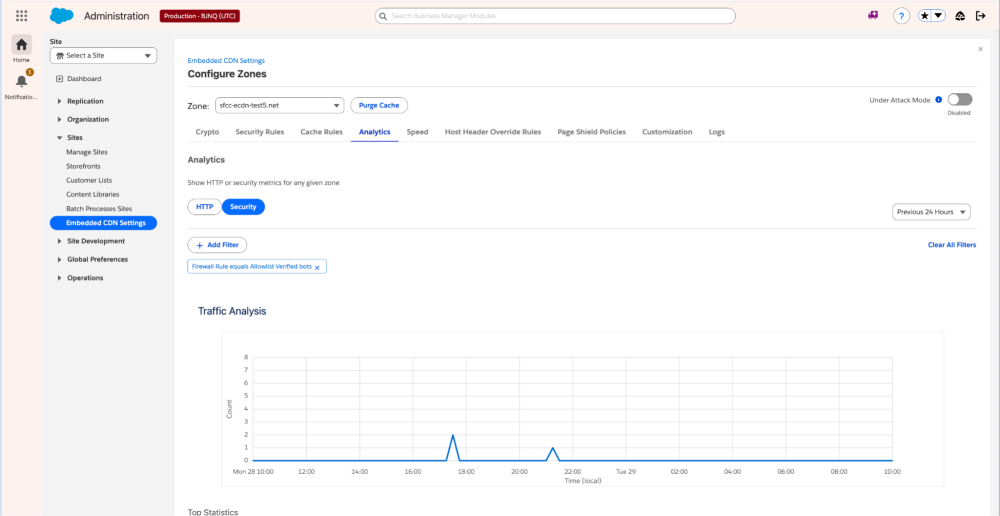Screen dimensions: 1000x516
Task: Click the chart peak near 21:00
Action: pyautogui.click(x=552, y=448)
